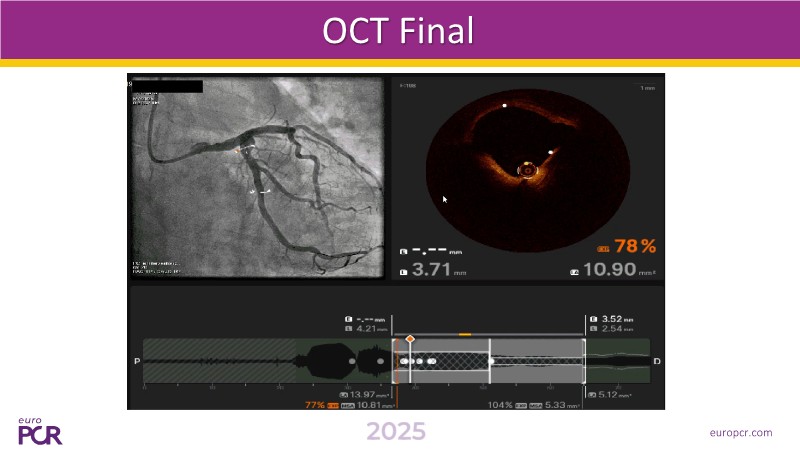Select the 77% proximal expansion value
Screen dimensions: 800x450
(x=316, y=405)
